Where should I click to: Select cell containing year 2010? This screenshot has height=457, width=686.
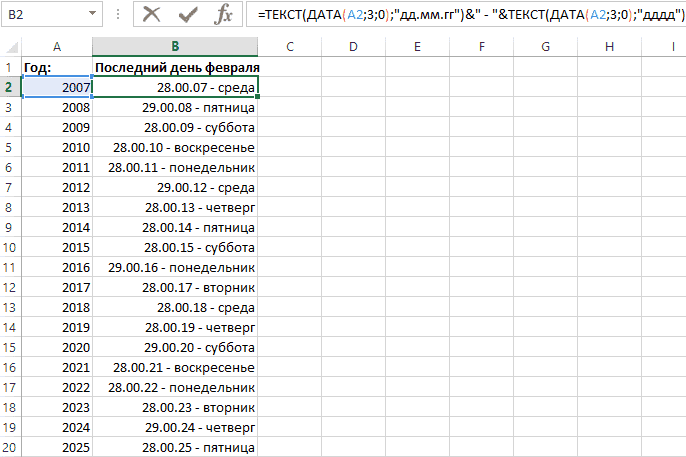(x=57, y=147)
